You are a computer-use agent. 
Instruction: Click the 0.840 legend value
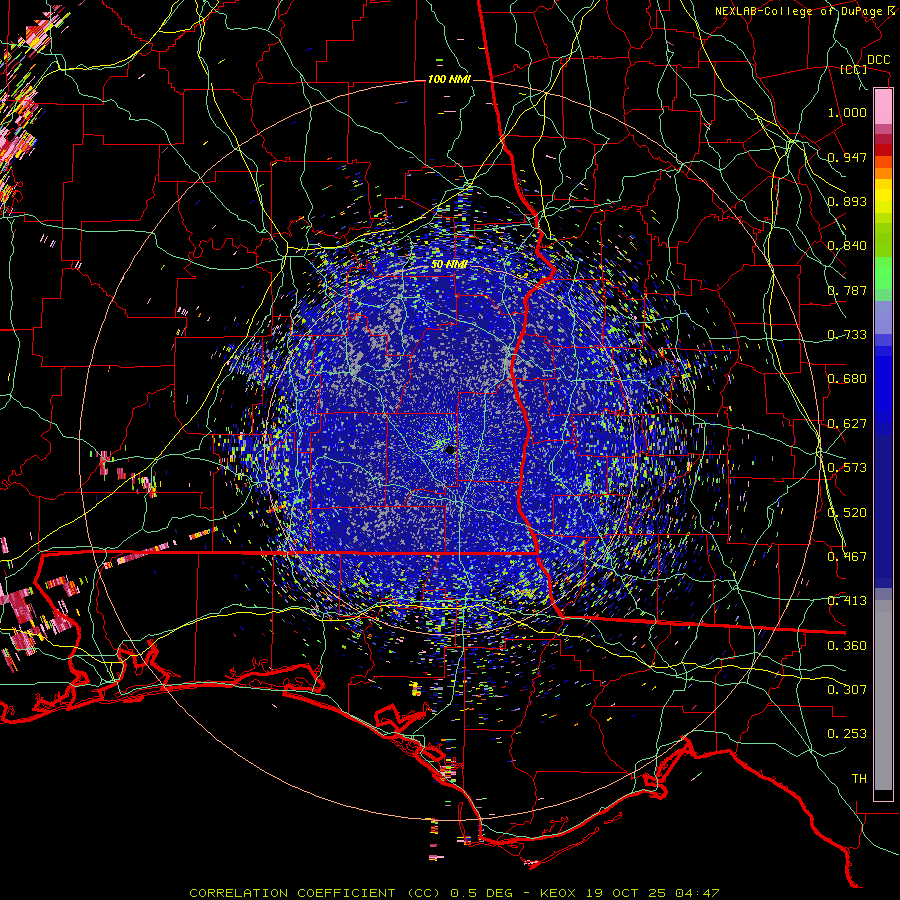(x=847, y=246)
